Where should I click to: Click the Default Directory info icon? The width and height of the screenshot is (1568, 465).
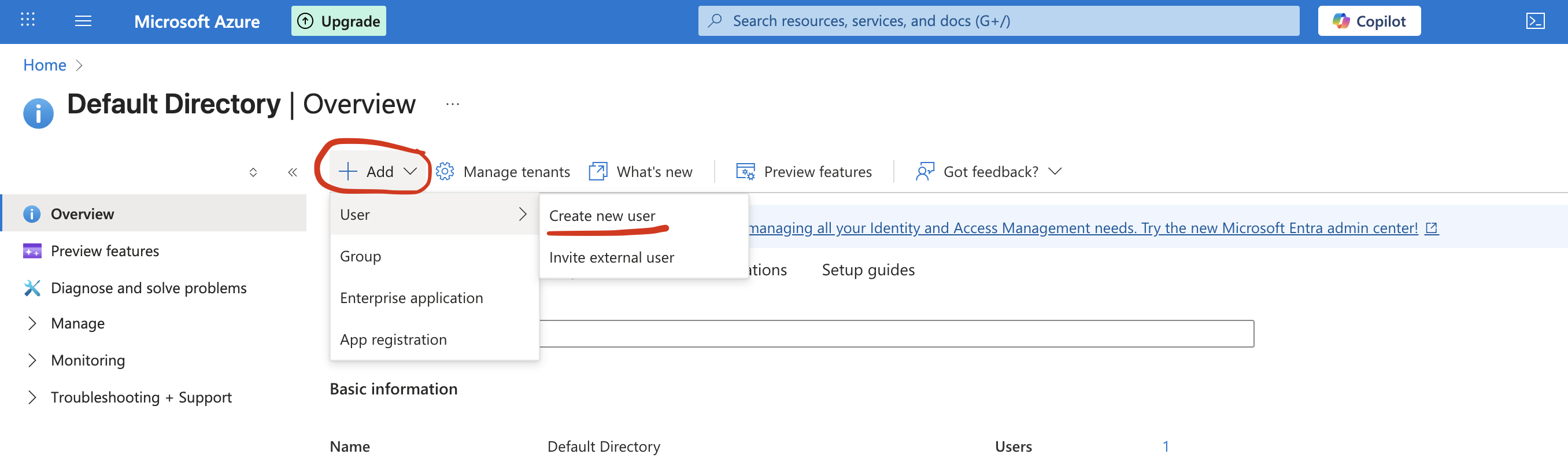pyautogui.click(x=38, y=113)
